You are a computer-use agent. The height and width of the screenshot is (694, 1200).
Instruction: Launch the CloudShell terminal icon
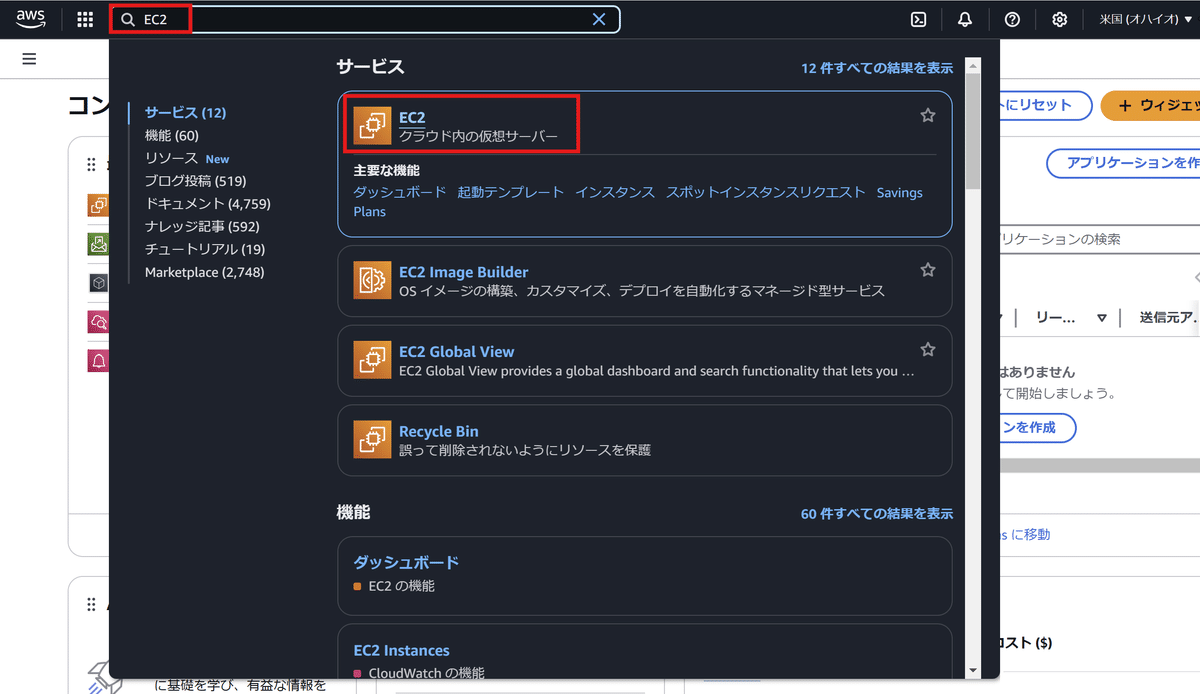918,18
